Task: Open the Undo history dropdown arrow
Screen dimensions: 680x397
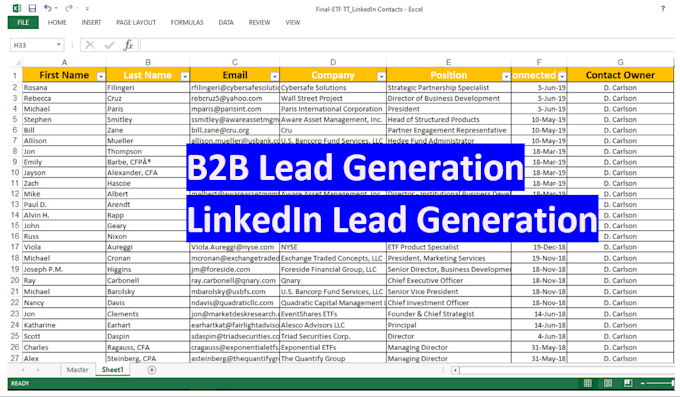Action: point(56,8)
